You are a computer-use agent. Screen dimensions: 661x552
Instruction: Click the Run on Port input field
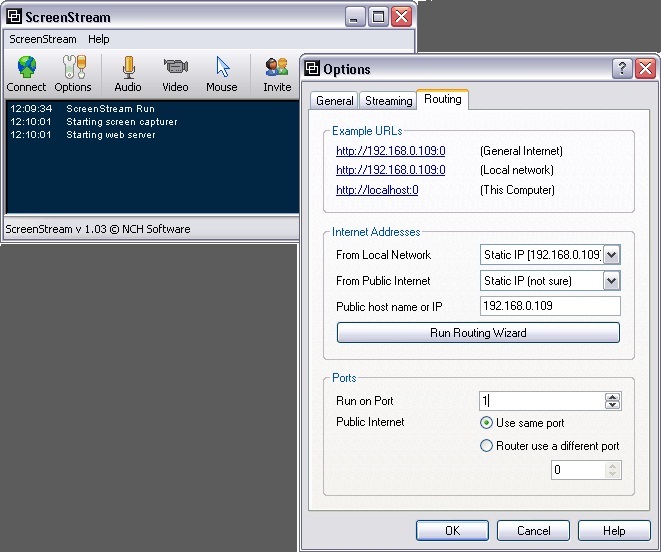tap(542, 401)
